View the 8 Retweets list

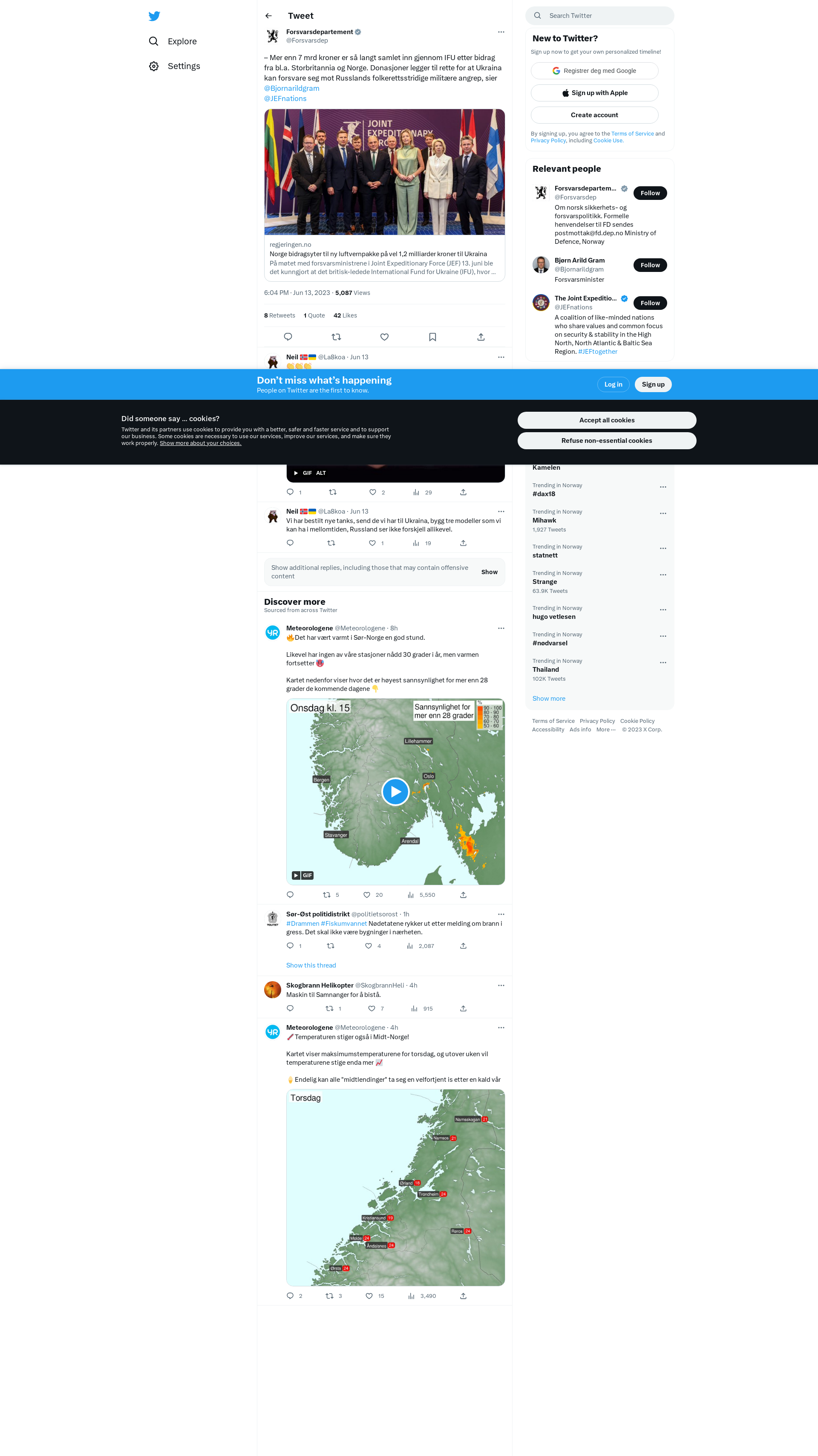279,315
